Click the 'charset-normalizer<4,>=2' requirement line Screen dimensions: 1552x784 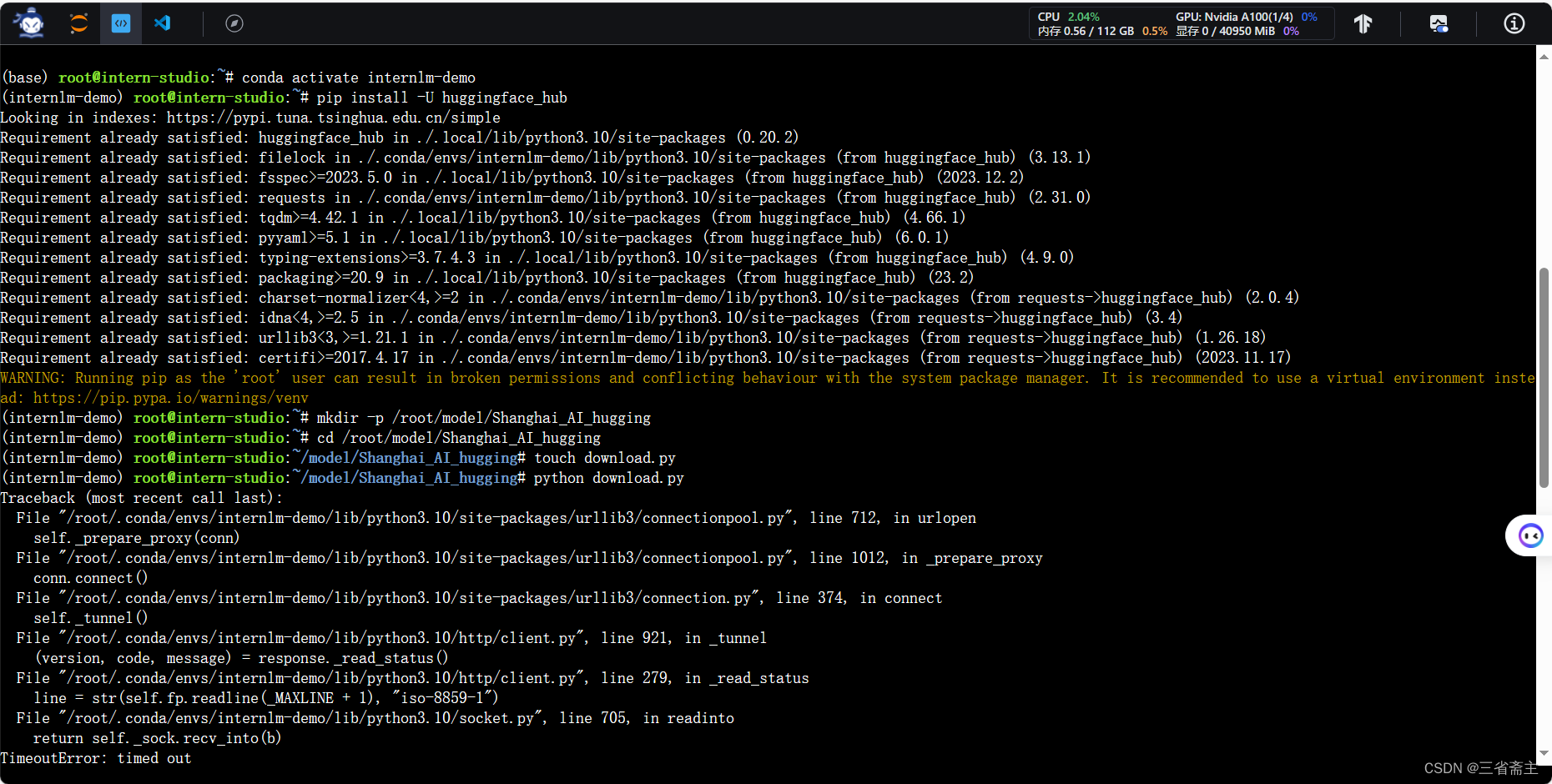[650, 298]
